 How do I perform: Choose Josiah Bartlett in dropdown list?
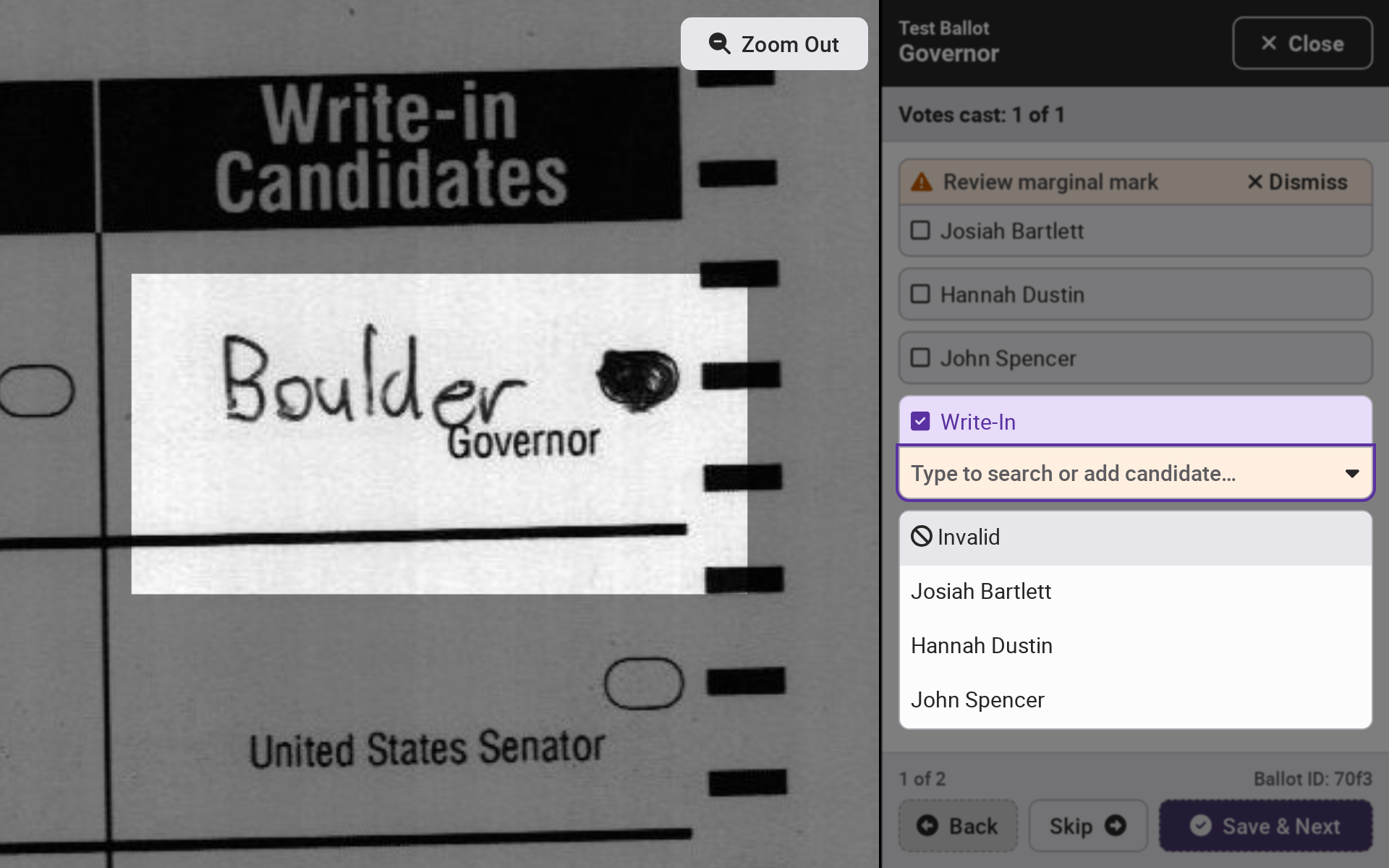tap(981, 592)
